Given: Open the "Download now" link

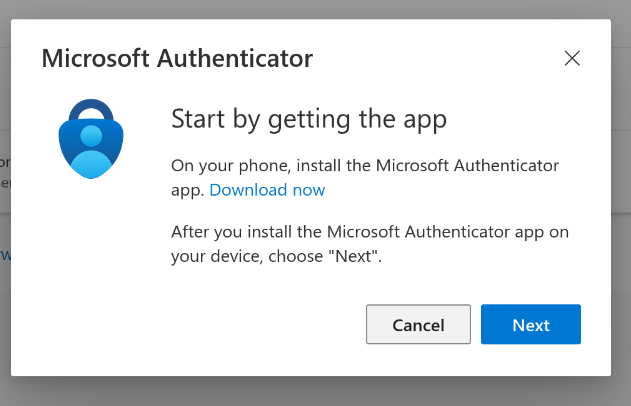Looking at the screenshot, I should pyautogui.click(x=267, y=190).
